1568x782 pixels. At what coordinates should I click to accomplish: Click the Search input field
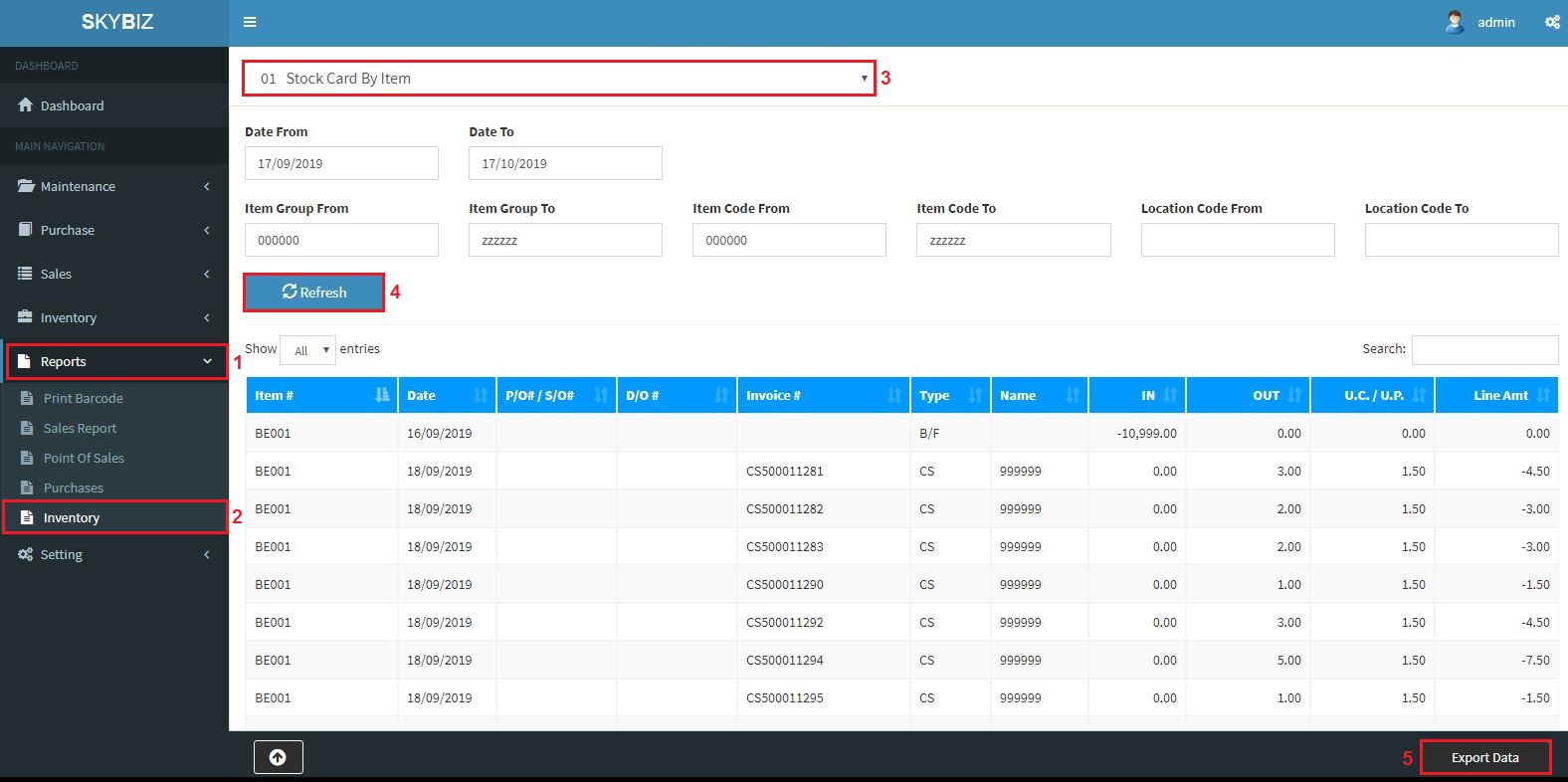tap(1484, 349)
